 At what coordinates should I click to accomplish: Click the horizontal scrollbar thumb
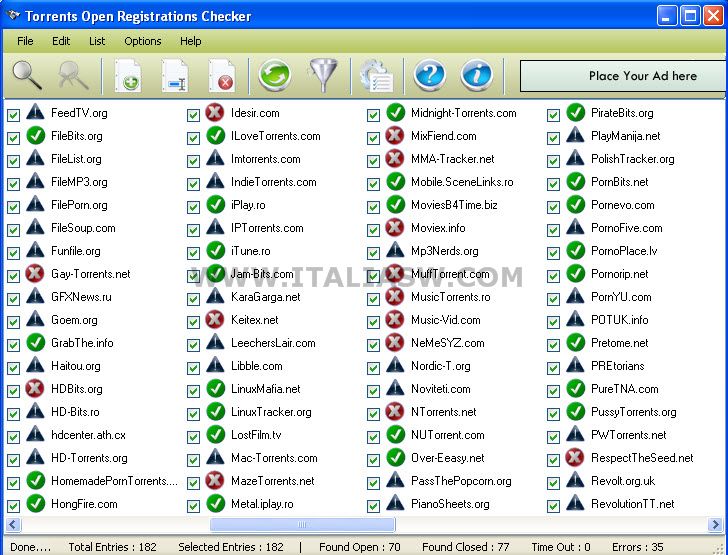(x=302, y=525)
